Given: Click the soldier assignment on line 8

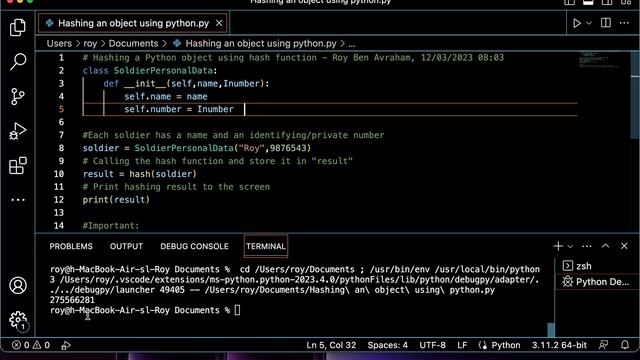Looking at the screenshot, I should tap(197, 148).
